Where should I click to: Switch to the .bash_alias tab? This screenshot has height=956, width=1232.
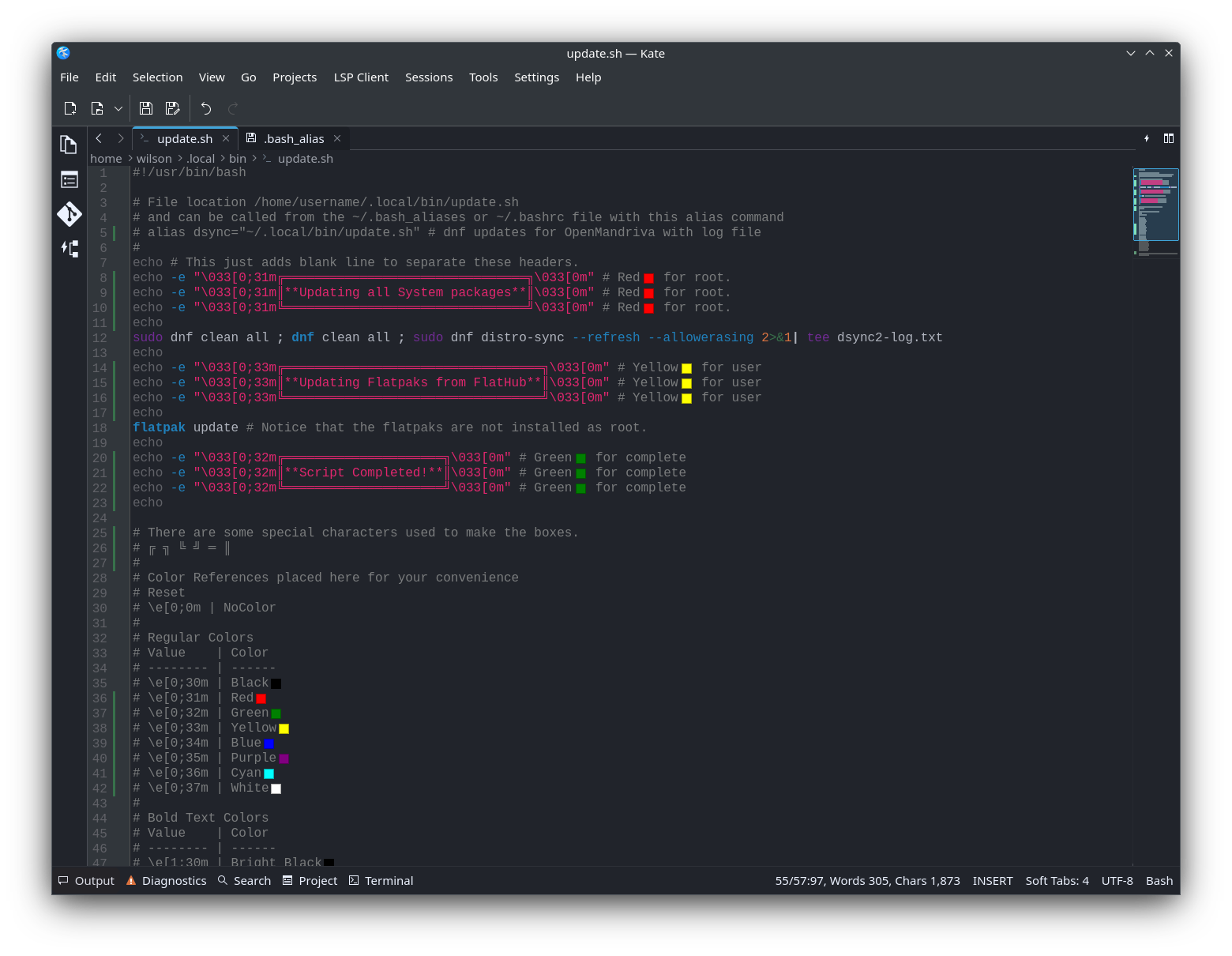[x=294, y=138]
